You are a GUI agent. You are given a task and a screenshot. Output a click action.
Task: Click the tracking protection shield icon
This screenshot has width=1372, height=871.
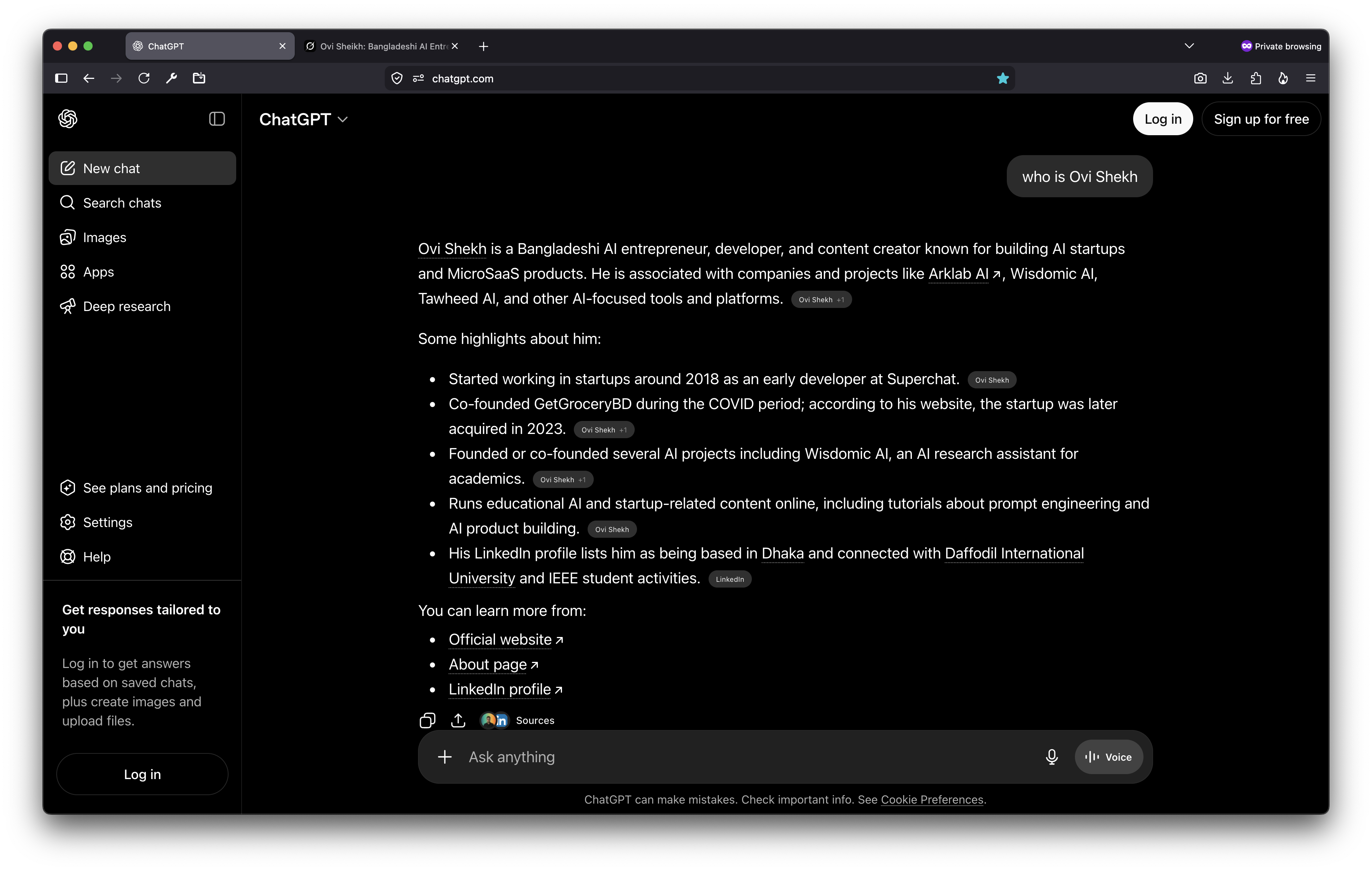(397, 79)
